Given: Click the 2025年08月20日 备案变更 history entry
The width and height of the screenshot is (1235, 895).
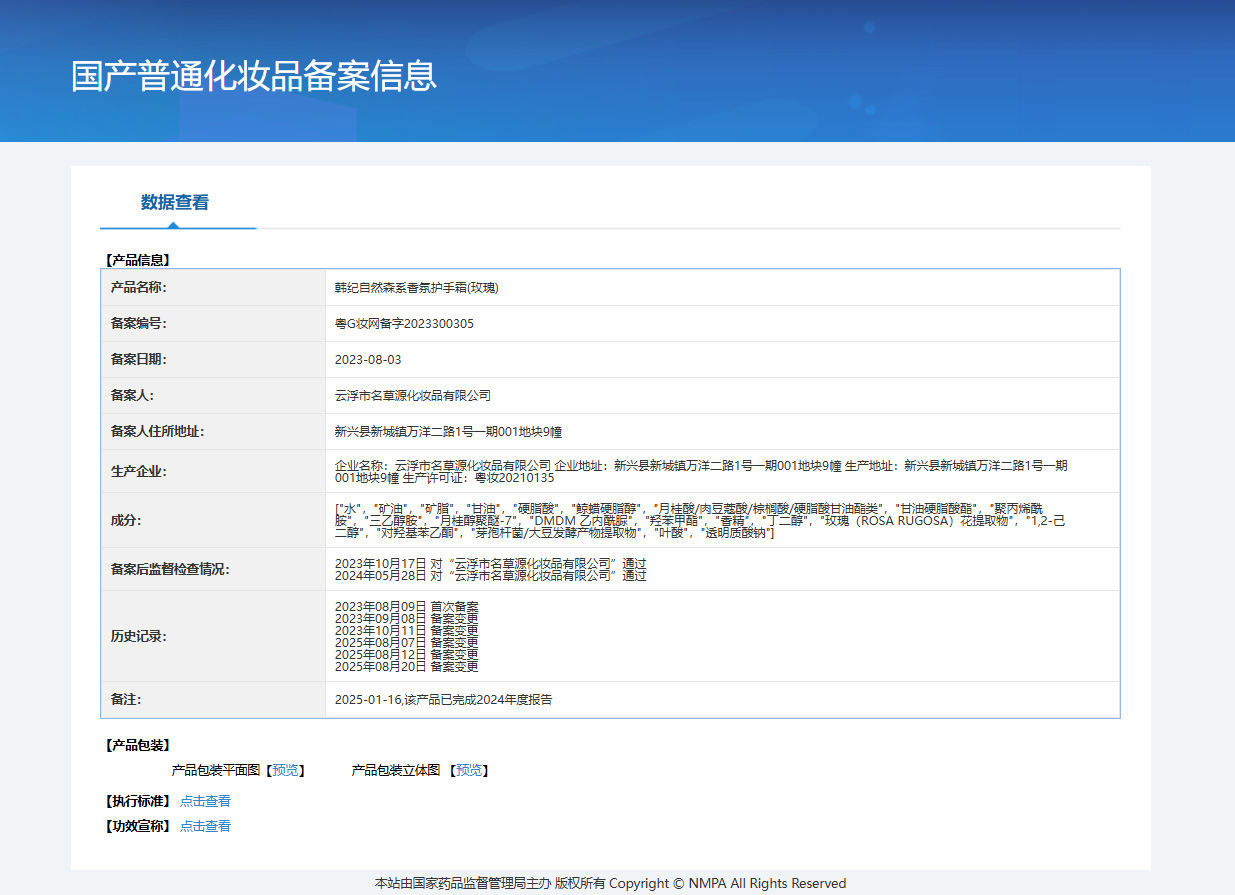Looking at the screenshot, I should click(406, 666).
